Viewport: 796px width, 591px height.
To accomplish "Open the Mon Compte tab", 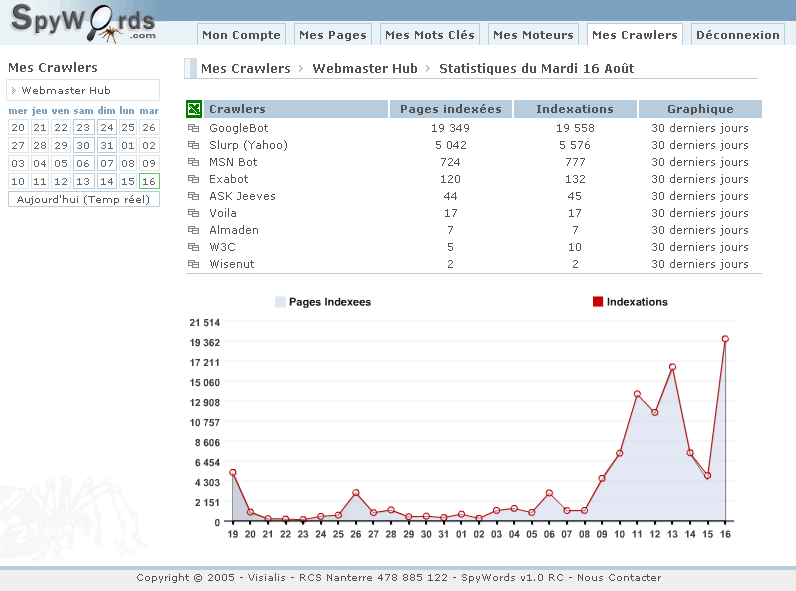I will (241, 35).
